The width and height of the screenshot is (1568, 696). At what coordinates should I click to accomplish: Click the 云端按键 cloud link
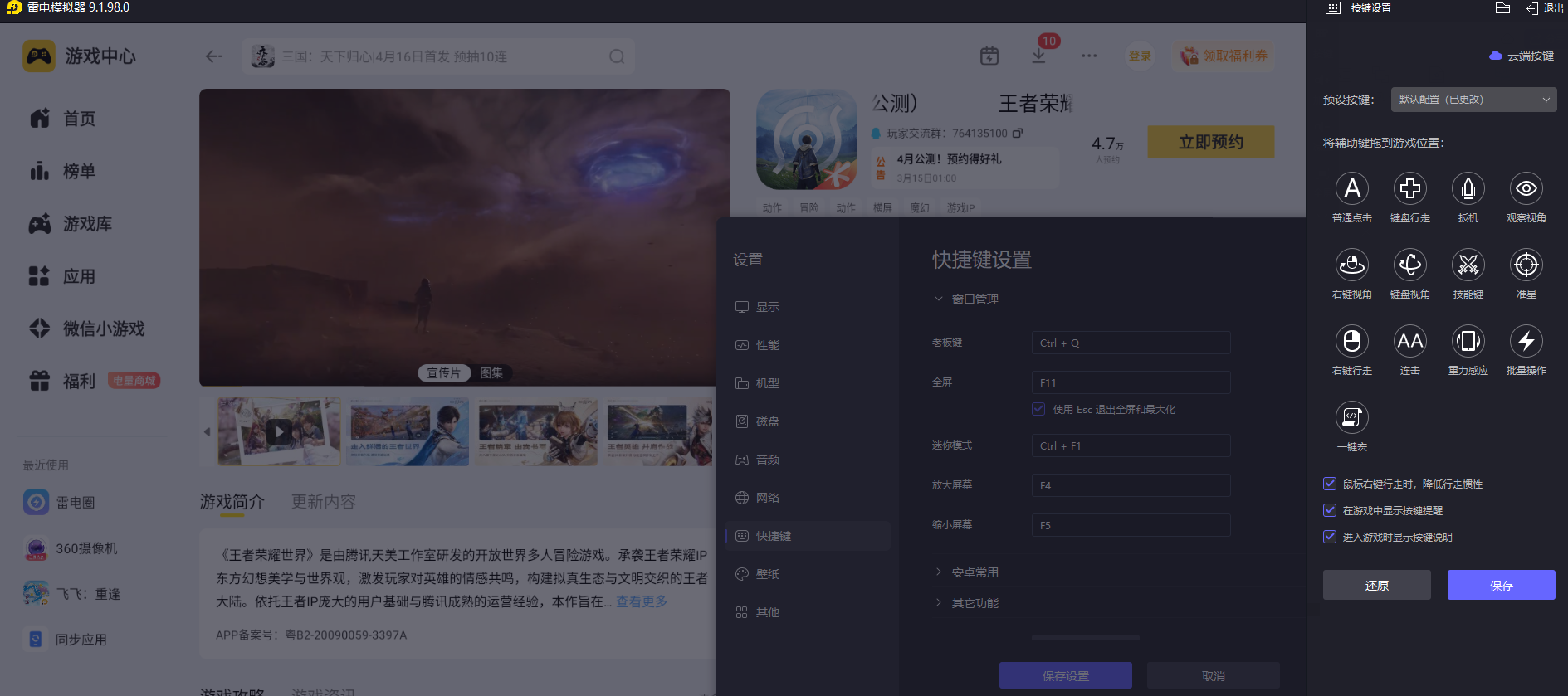click(1522, 56)
